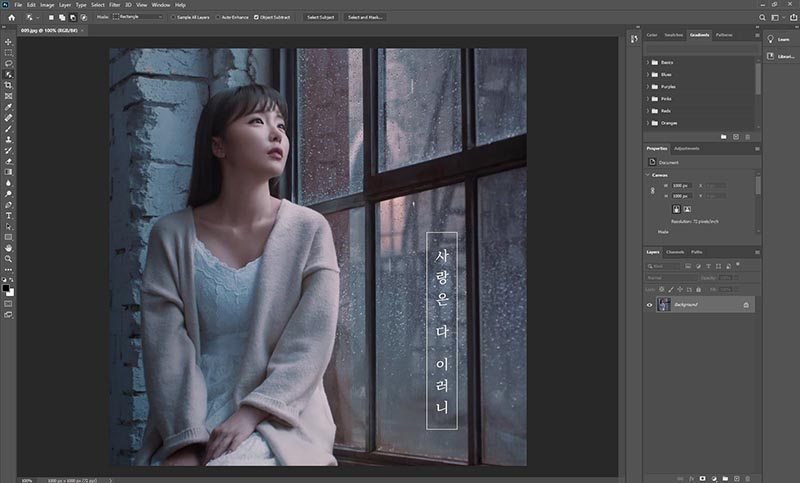Image resolution: width=800 pixels, height=483 pixels.
Task: Select the Clone Stamp tool
Action: (8, 139)
